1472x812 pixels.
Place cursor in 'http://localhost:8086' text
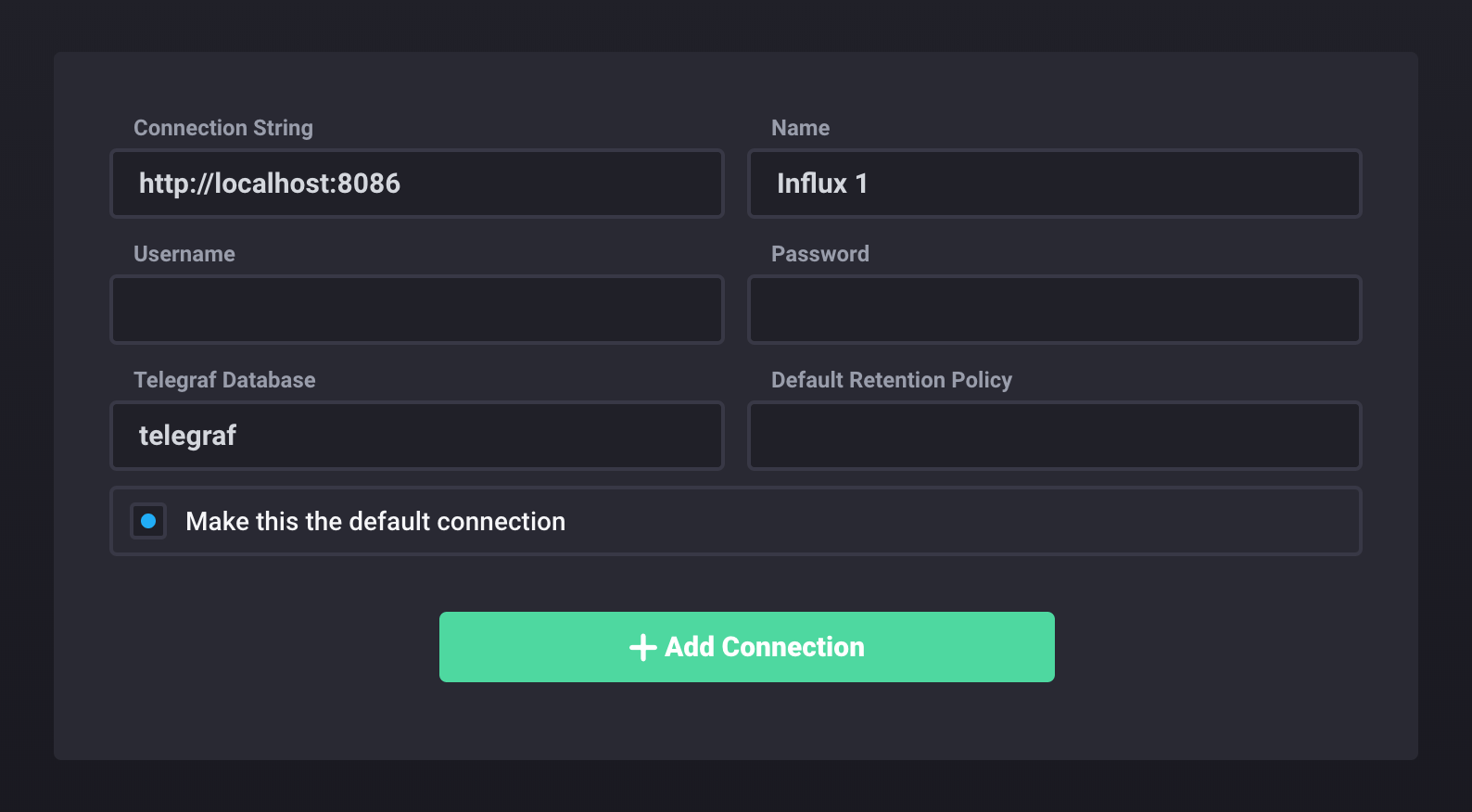click(270, 184)
